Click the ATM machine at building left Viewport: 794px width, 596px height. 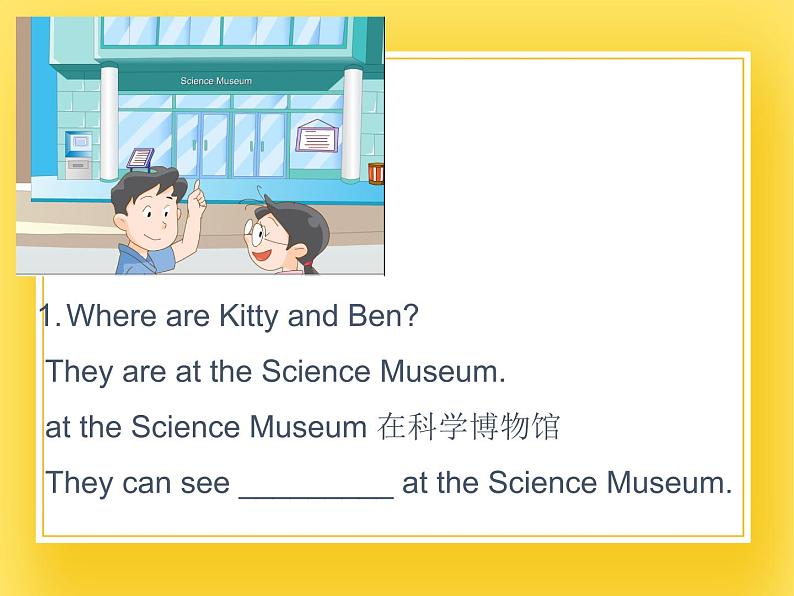tap(78, 154)
